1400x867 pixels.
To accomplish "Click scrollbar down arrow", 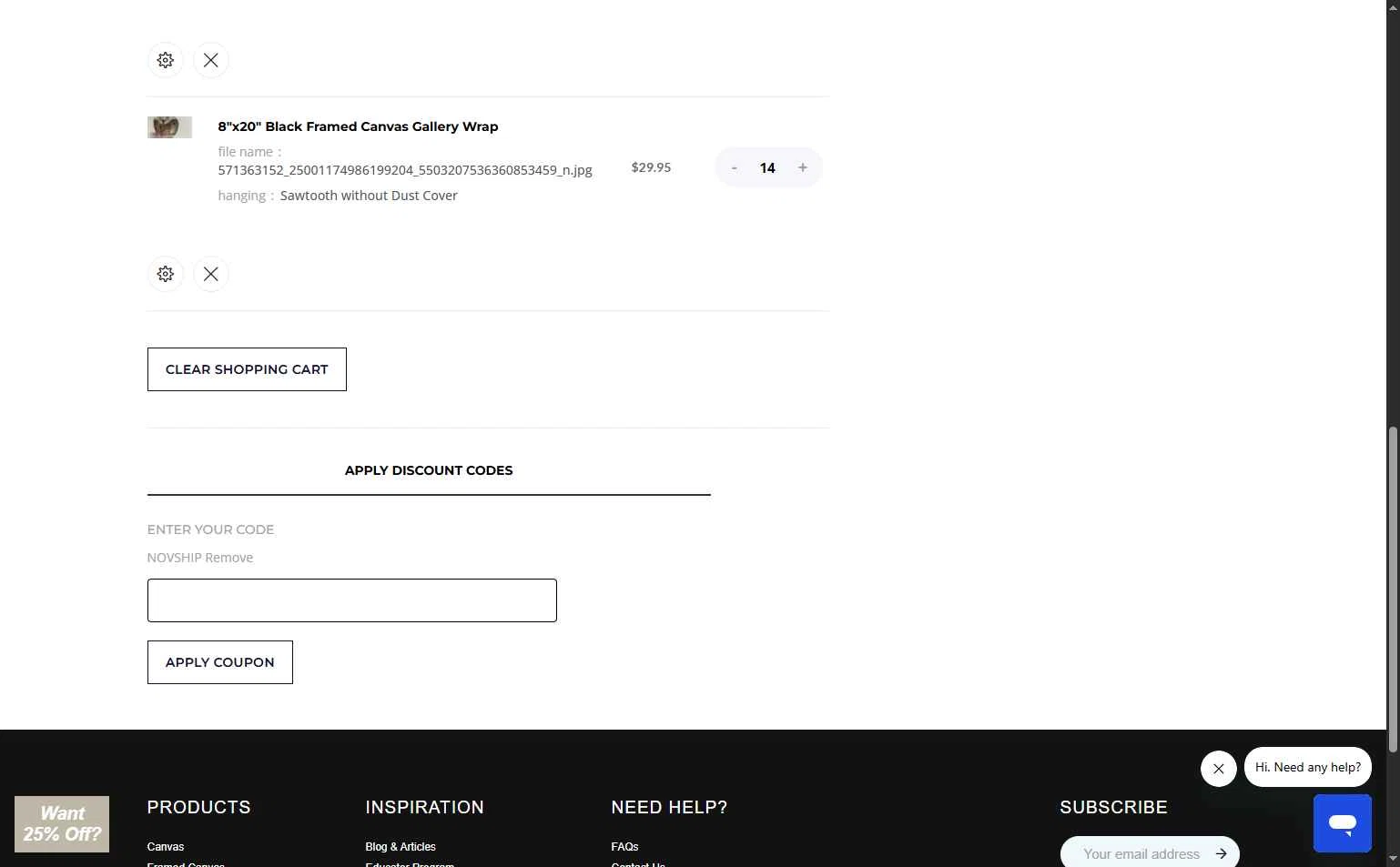I will click(x=1393, y=859).
